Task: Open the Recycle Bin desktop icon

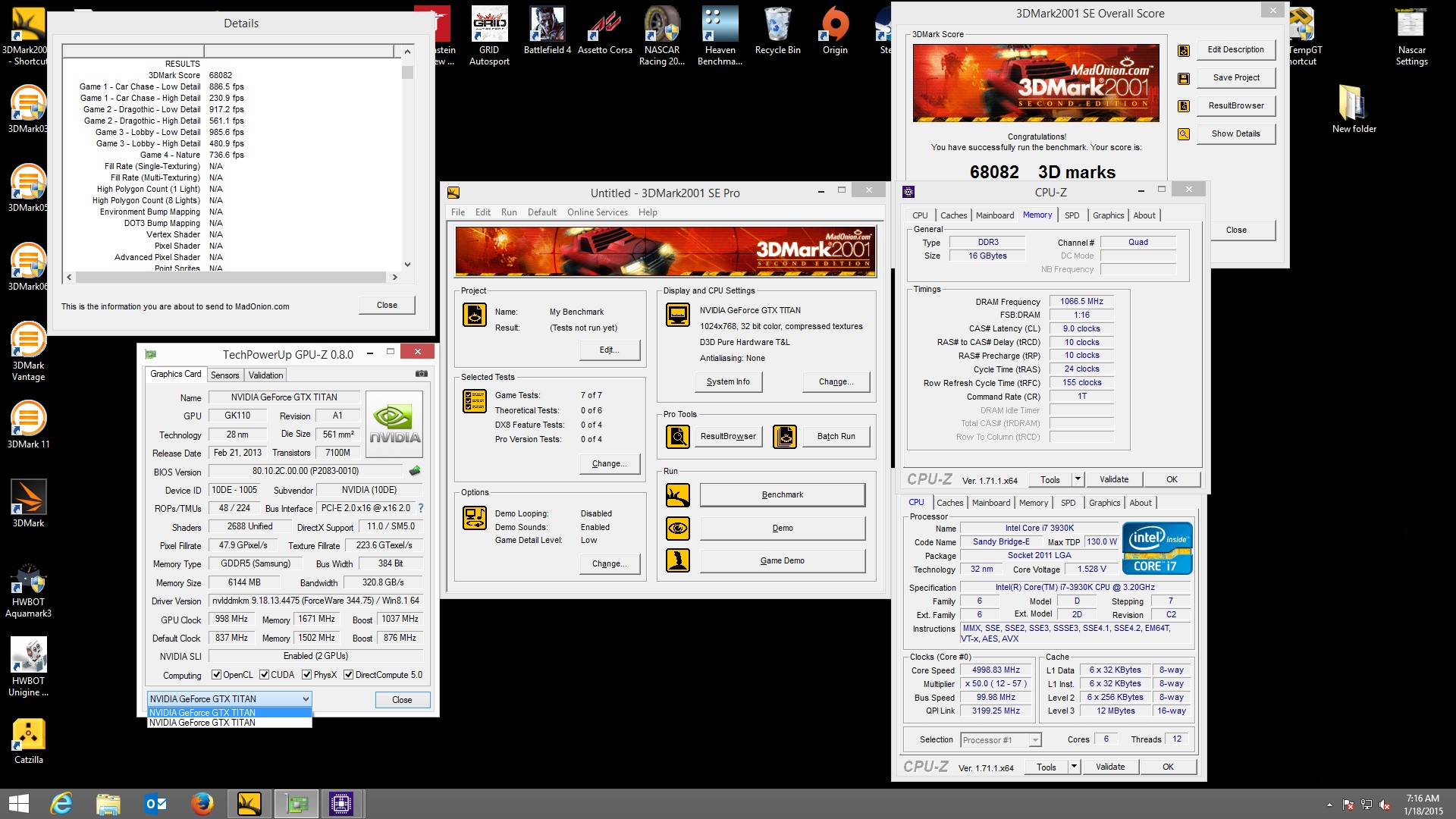Action: click(x=778, y=32)
